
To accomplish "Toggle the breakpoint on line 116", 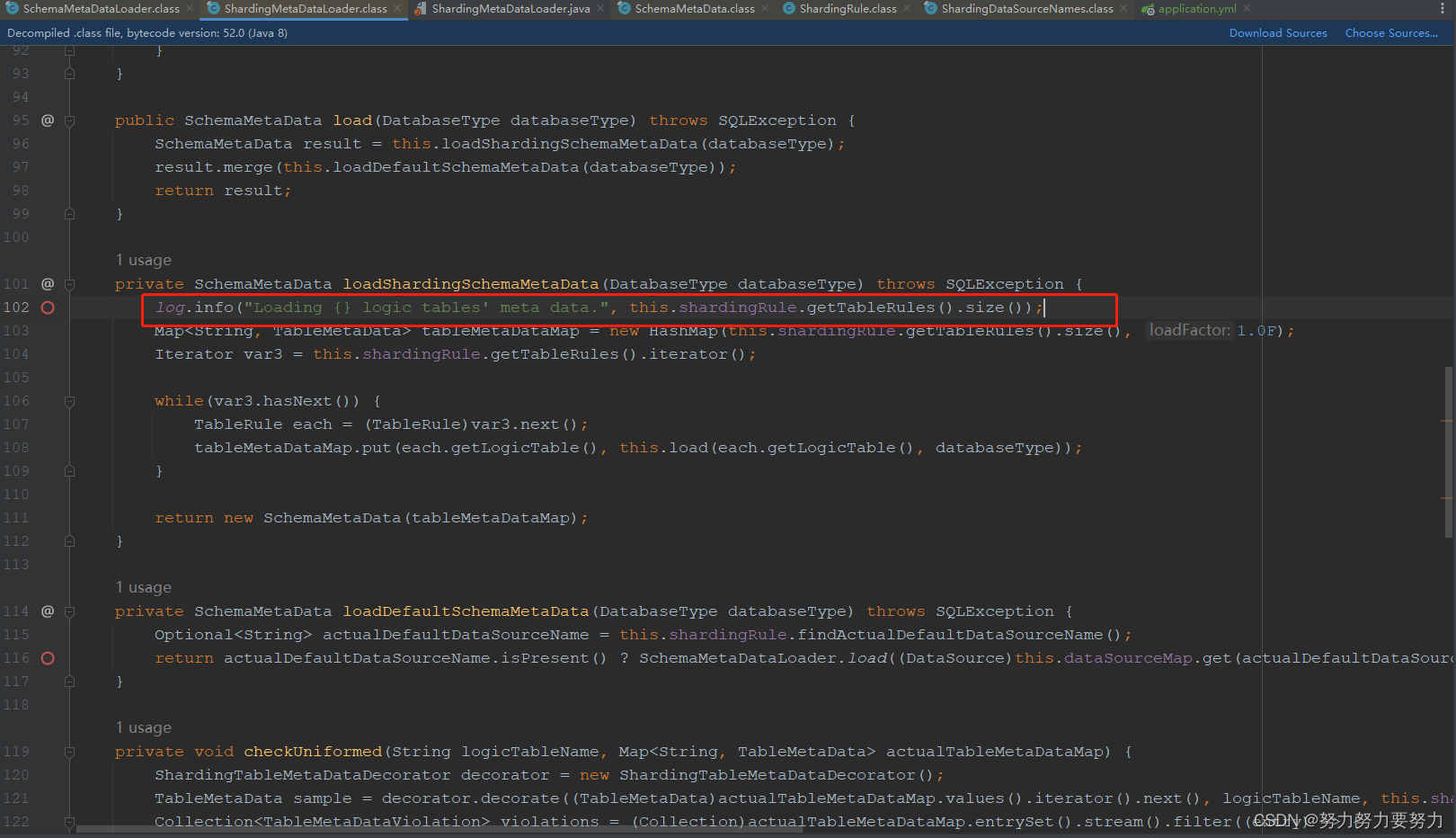I will pos(48,658).
